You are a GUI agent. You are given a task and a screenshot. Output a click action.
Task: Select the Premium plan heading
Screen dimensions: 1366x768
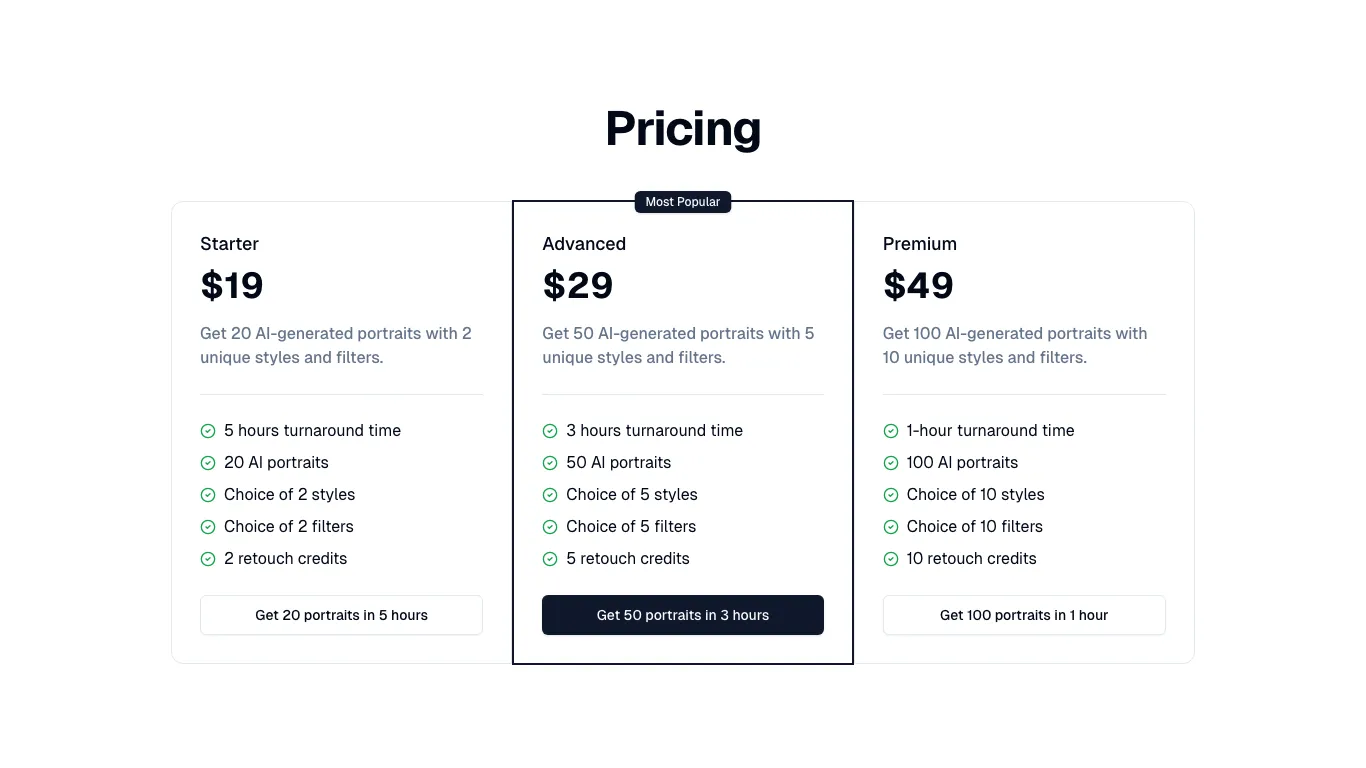click(919, 243)
